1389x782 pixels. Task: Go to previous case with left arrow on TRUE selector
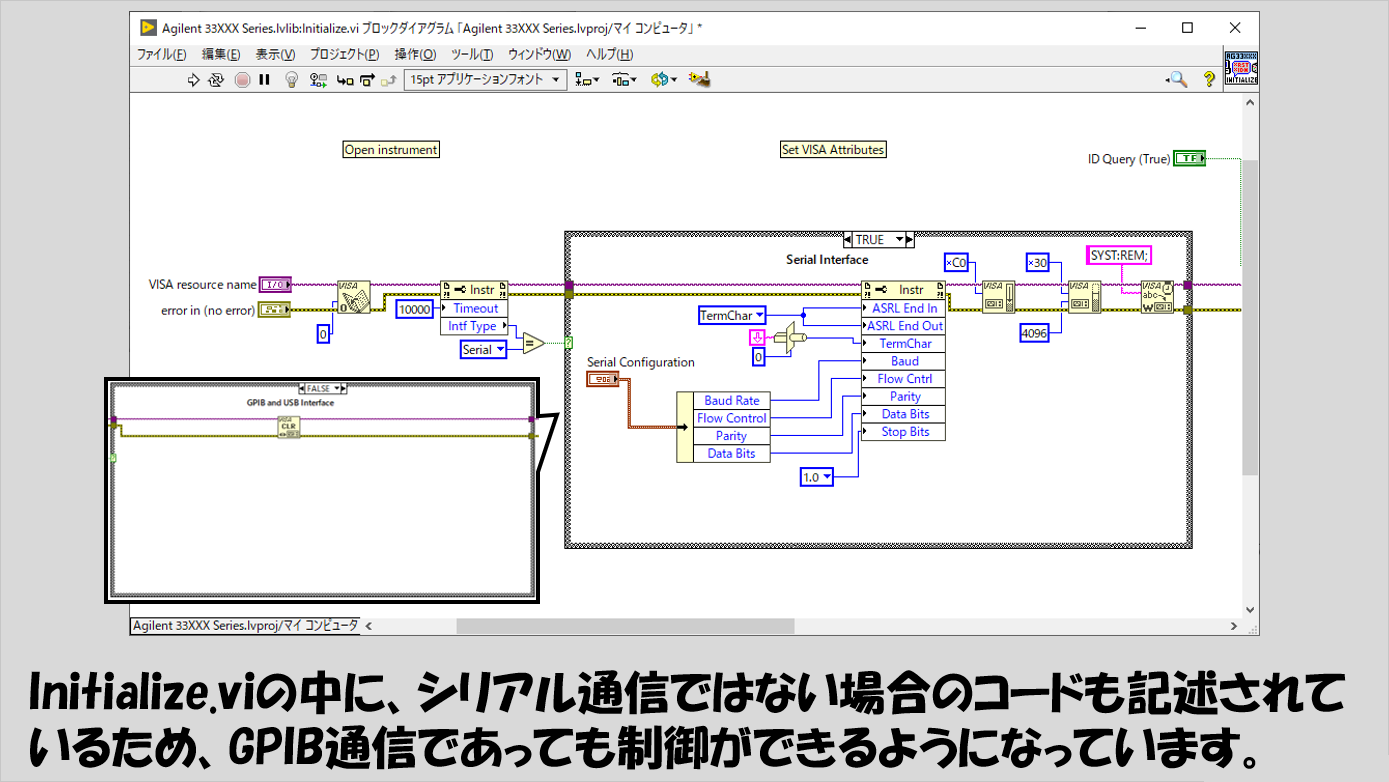pos(849,240)
